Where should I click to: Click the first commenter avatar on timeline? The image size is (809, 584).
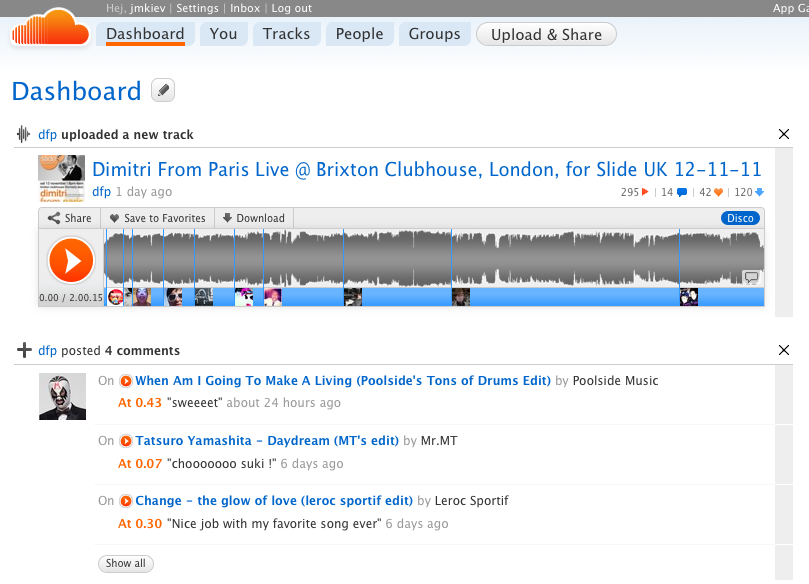pyautogui.click(x=116, y=297)
